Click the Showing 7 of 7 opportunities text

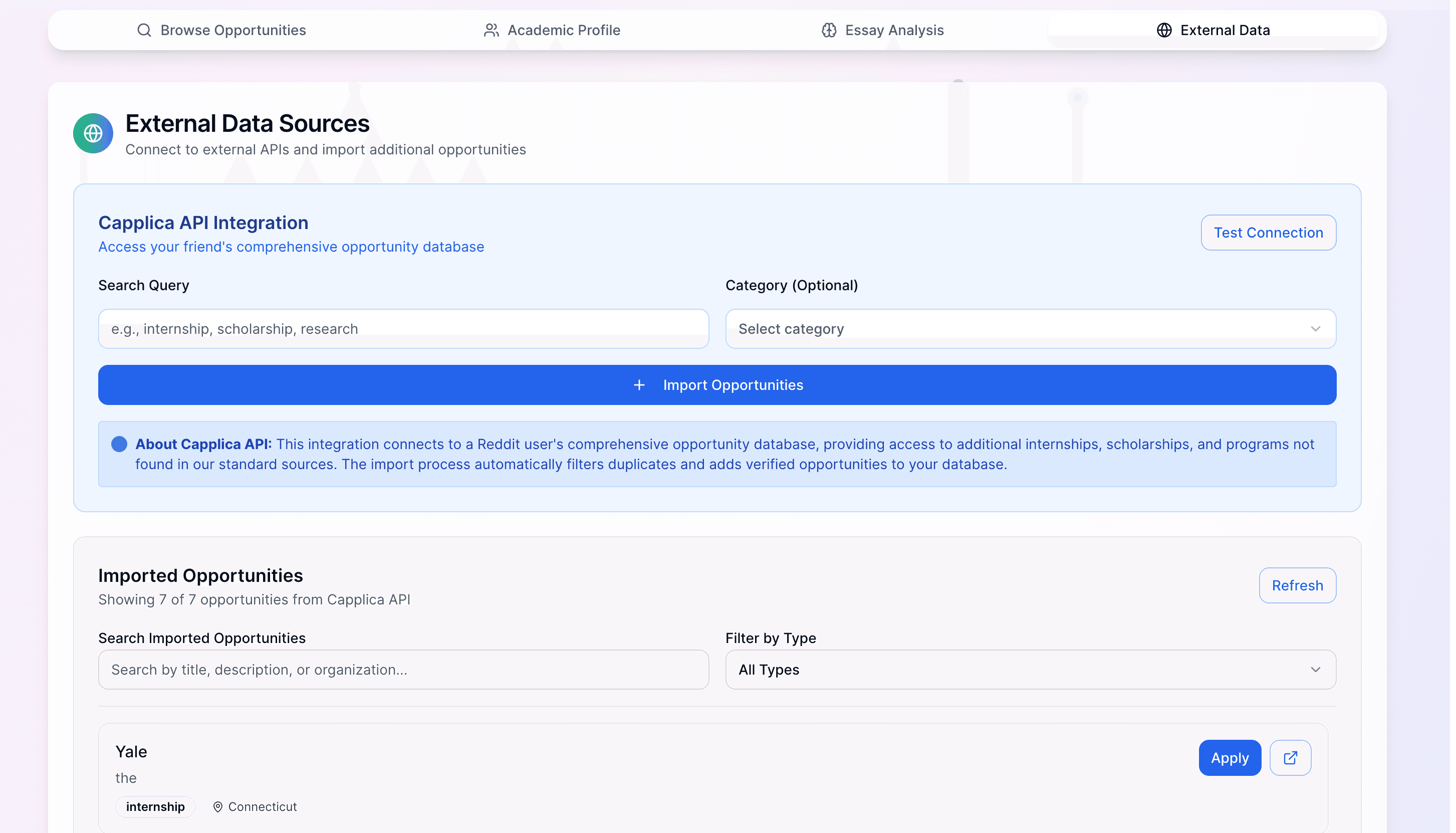pos(255,600)
